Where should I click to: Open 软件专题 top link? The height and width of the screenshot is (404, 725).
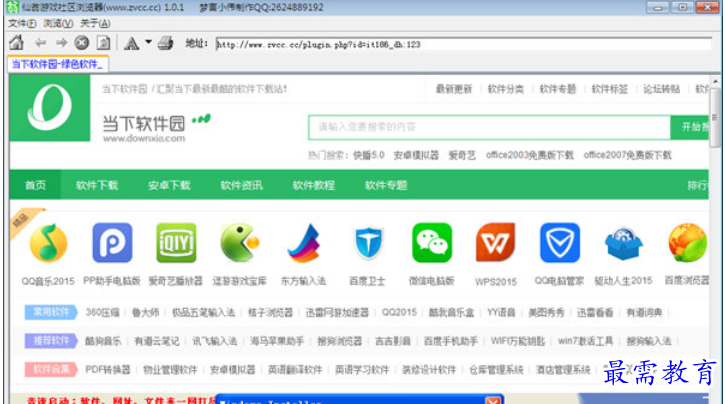click(558, 89)
